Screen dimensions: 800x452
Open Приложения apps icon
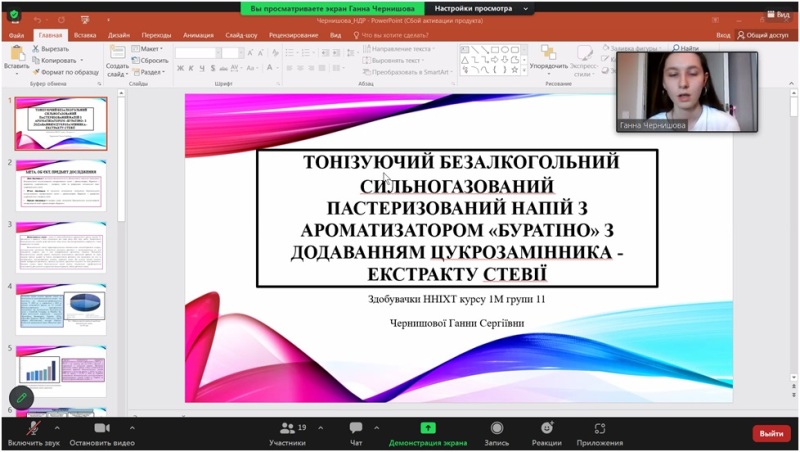tap(600, 428)
